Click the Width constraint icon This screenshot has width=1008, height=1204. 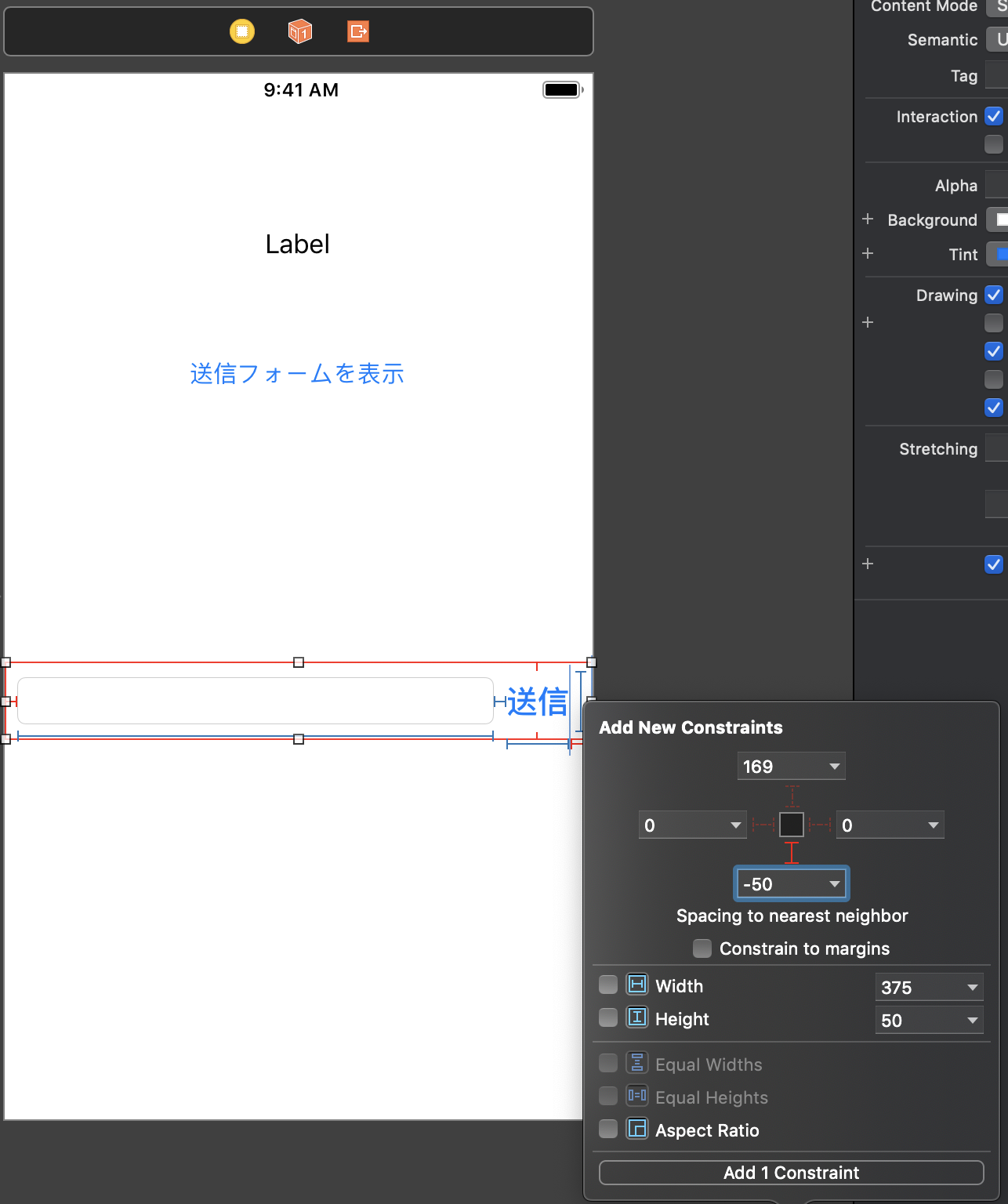[636, 984]
